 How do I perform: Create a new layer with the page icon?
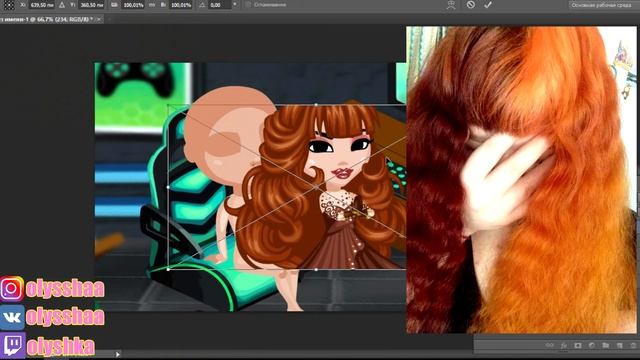click(620, 345)
